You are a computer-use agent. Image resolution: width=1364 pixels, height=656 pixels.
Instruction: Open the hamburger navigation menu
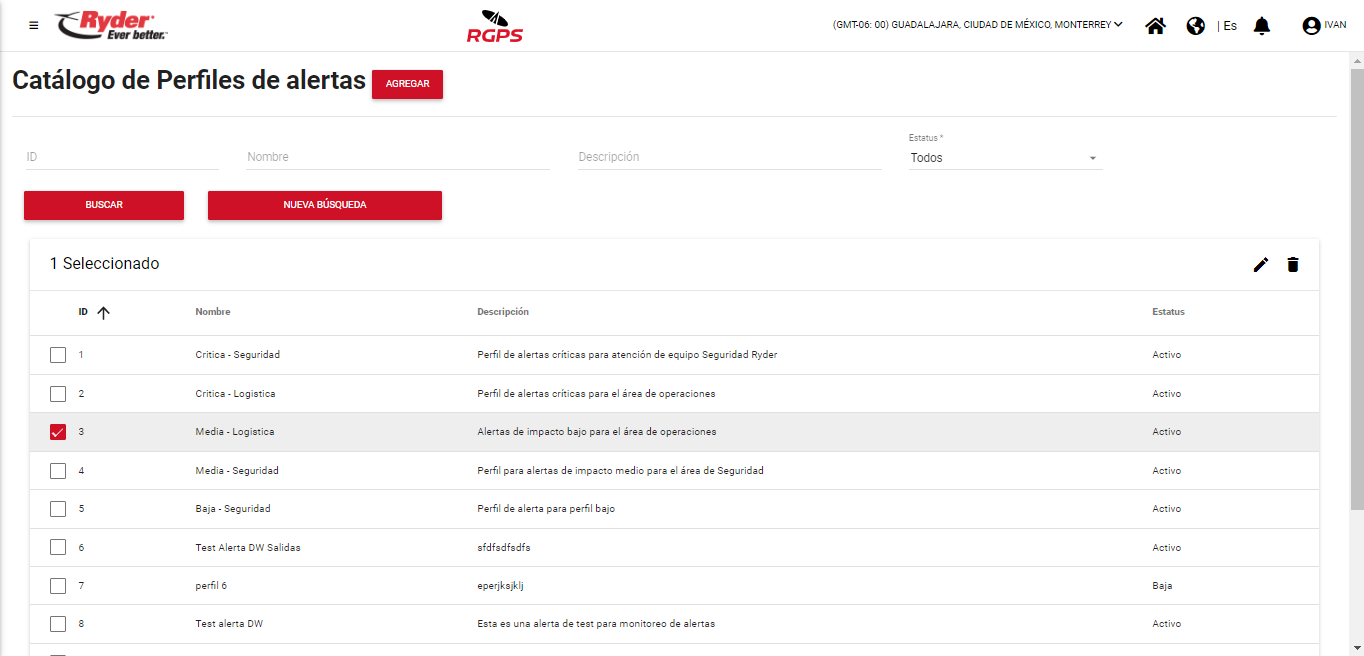(x=34, y=26)
